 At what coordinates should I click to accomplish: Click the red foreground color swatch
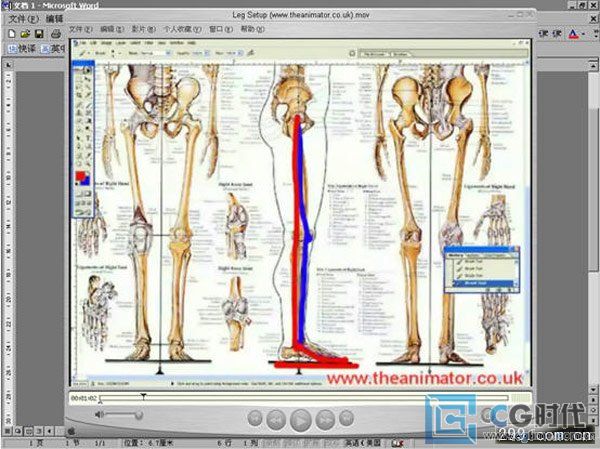(80, 176)
